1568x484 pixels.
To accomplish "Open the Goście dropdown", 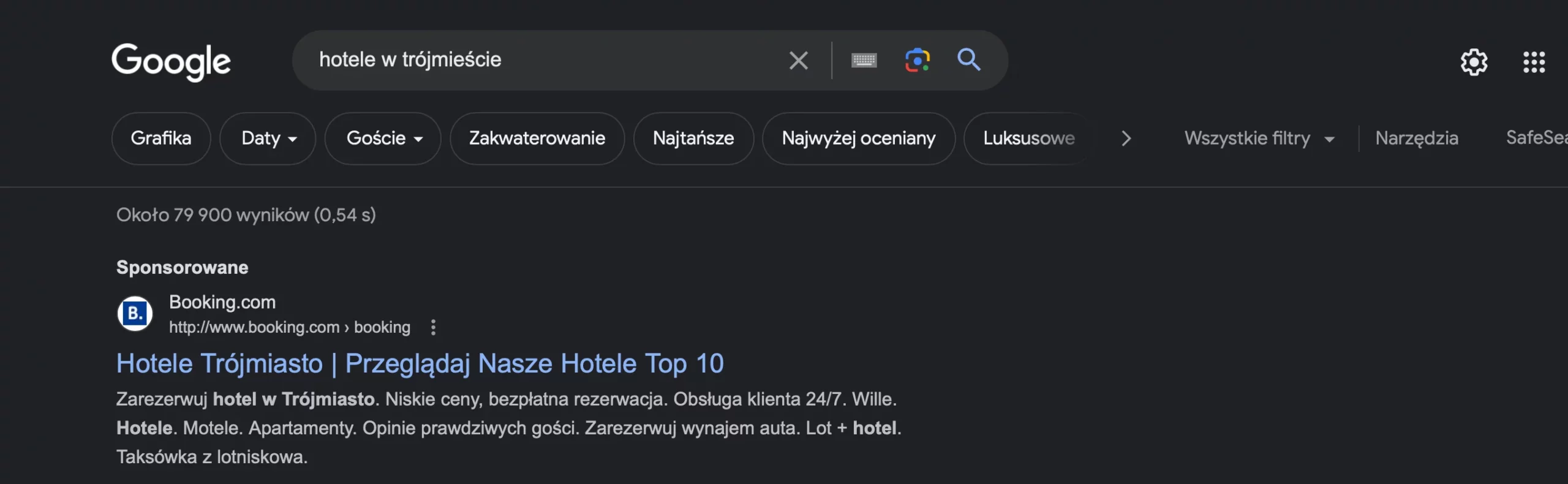I will click(x=383, y=138).
